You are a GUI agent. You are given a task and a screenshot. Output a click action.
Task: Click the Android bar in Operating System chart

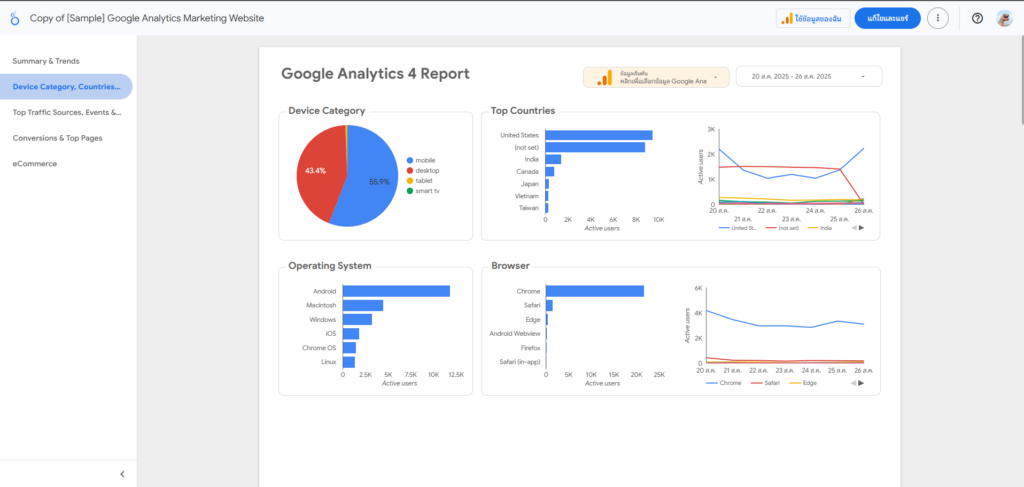[x=396, y=291]
